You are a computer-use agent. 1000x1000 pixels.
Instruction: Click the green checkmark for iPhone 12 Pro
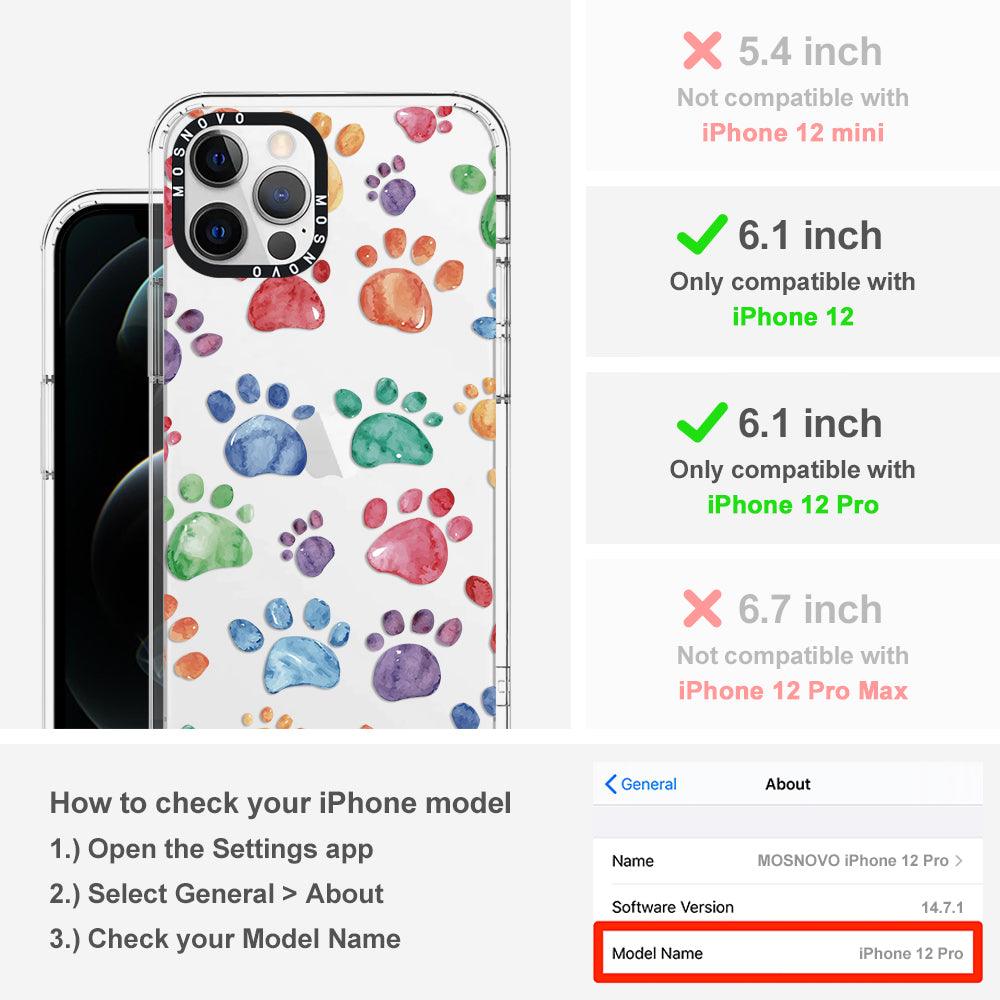click(x=702, y=422)
